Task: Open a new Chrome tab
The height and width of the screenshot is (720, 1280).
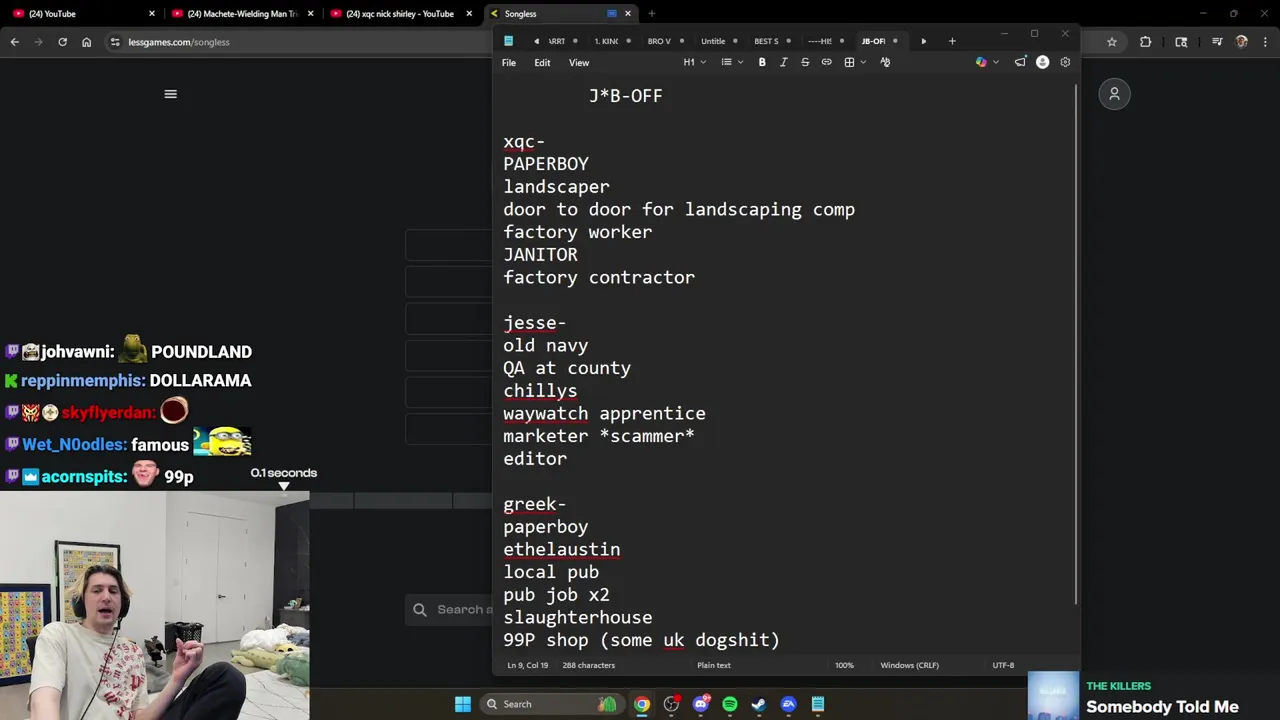Action: (x=651, y=14)
